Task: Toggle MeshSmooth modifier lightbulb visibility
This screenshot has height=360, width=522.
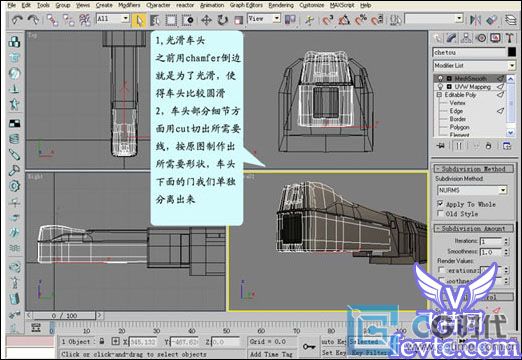Action: [x=440, y=78]
